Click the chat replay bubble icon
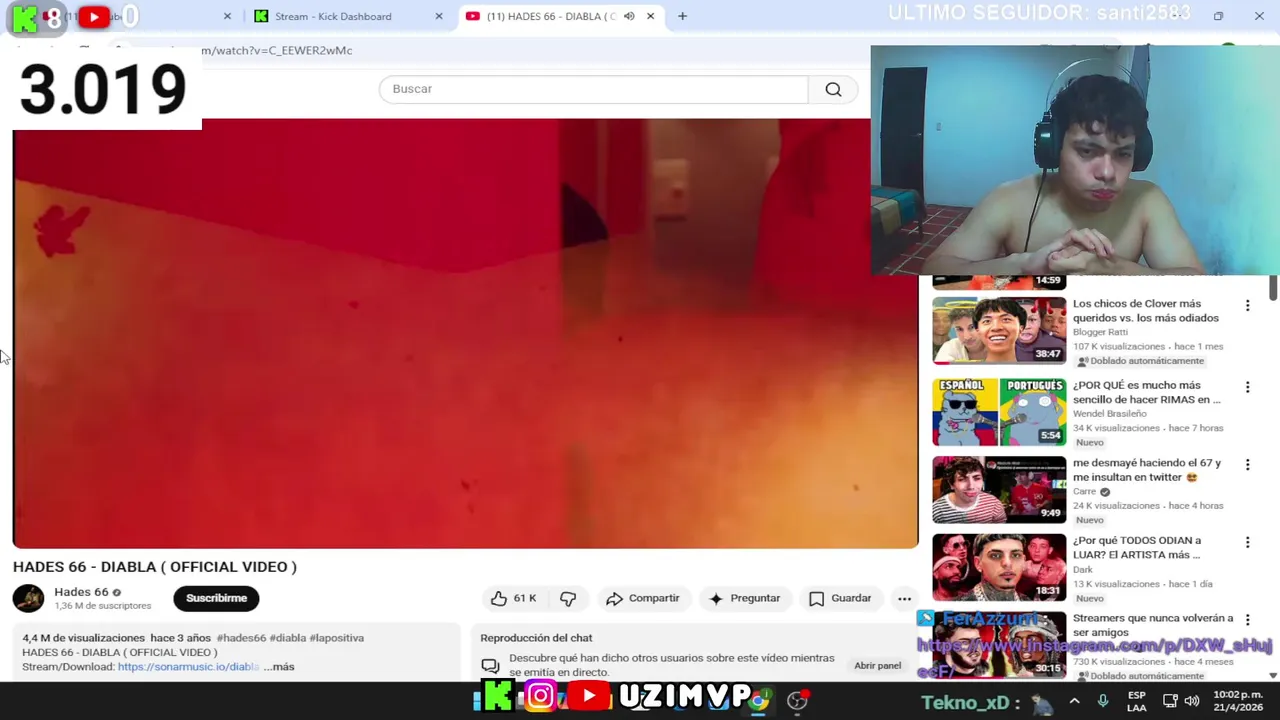The width and height of the screenshot is (1280, 720). click(490, 666)
